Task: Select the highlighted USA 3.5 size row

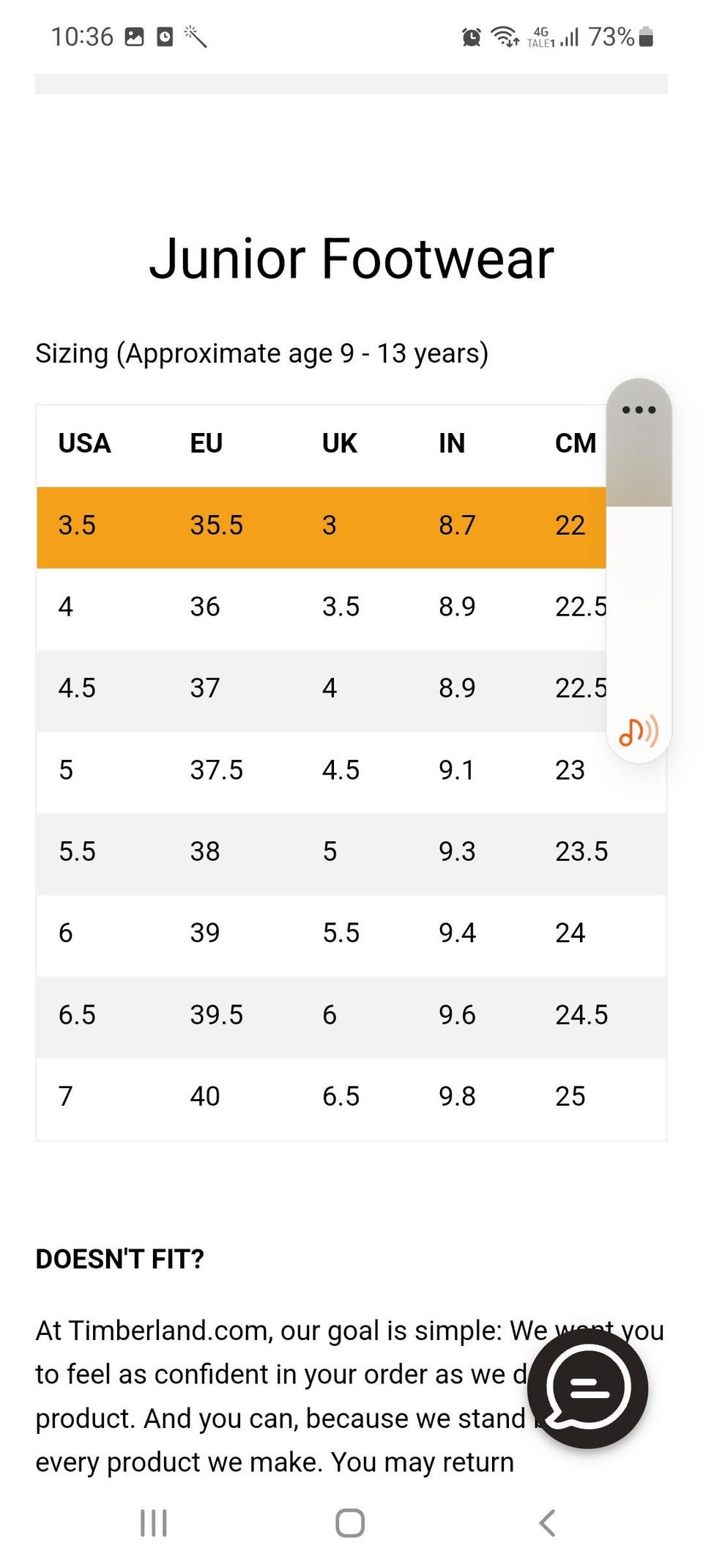Action: click(321, 527)
